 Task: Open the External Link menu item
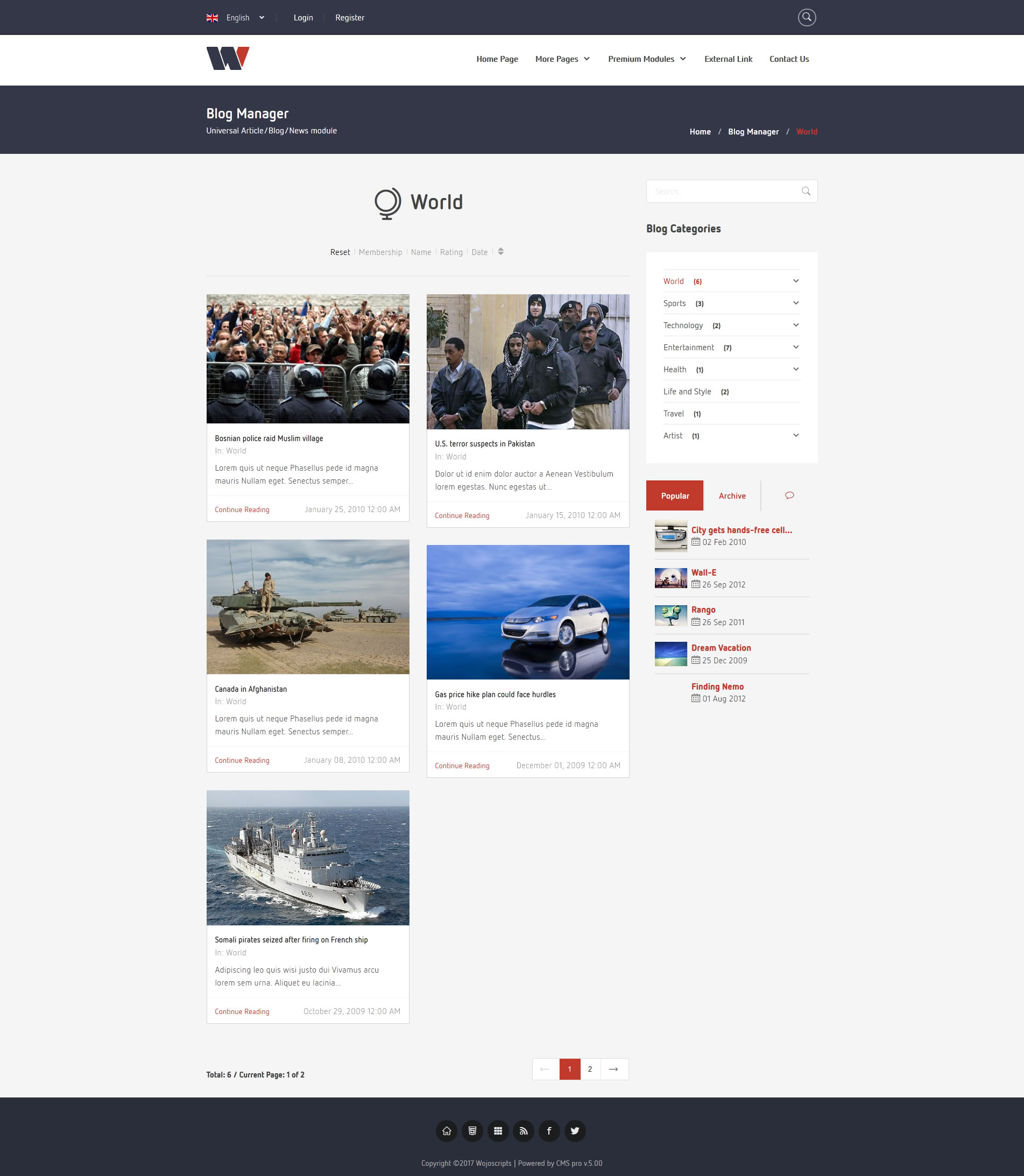pyautogui.click(x=728, y=59)
